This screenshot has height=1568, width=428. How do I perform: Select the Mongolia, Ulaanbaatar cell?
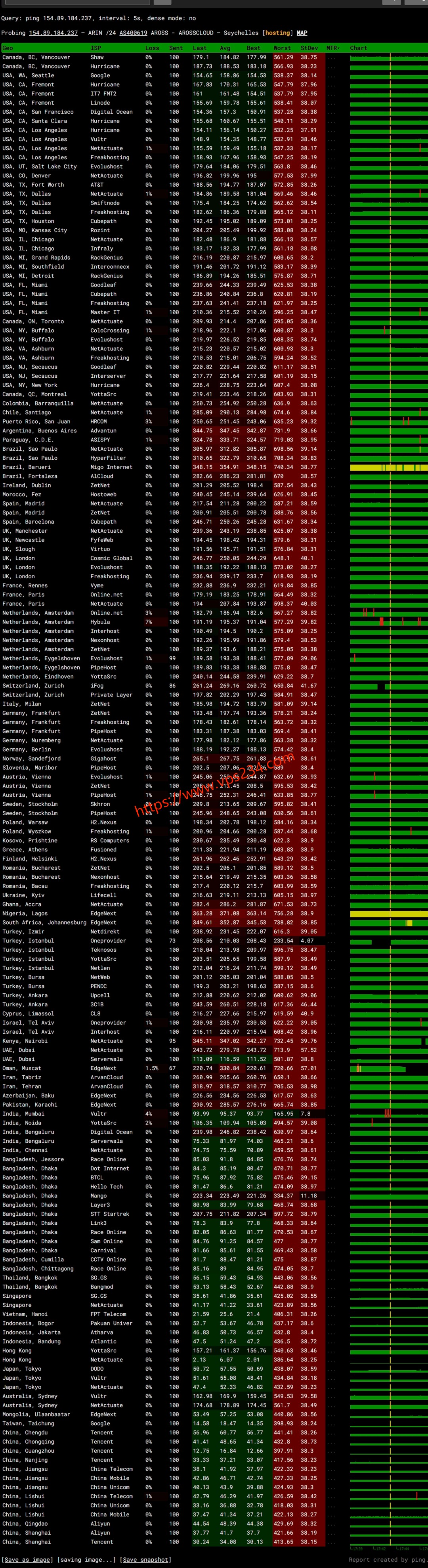tap(36, 1414)
